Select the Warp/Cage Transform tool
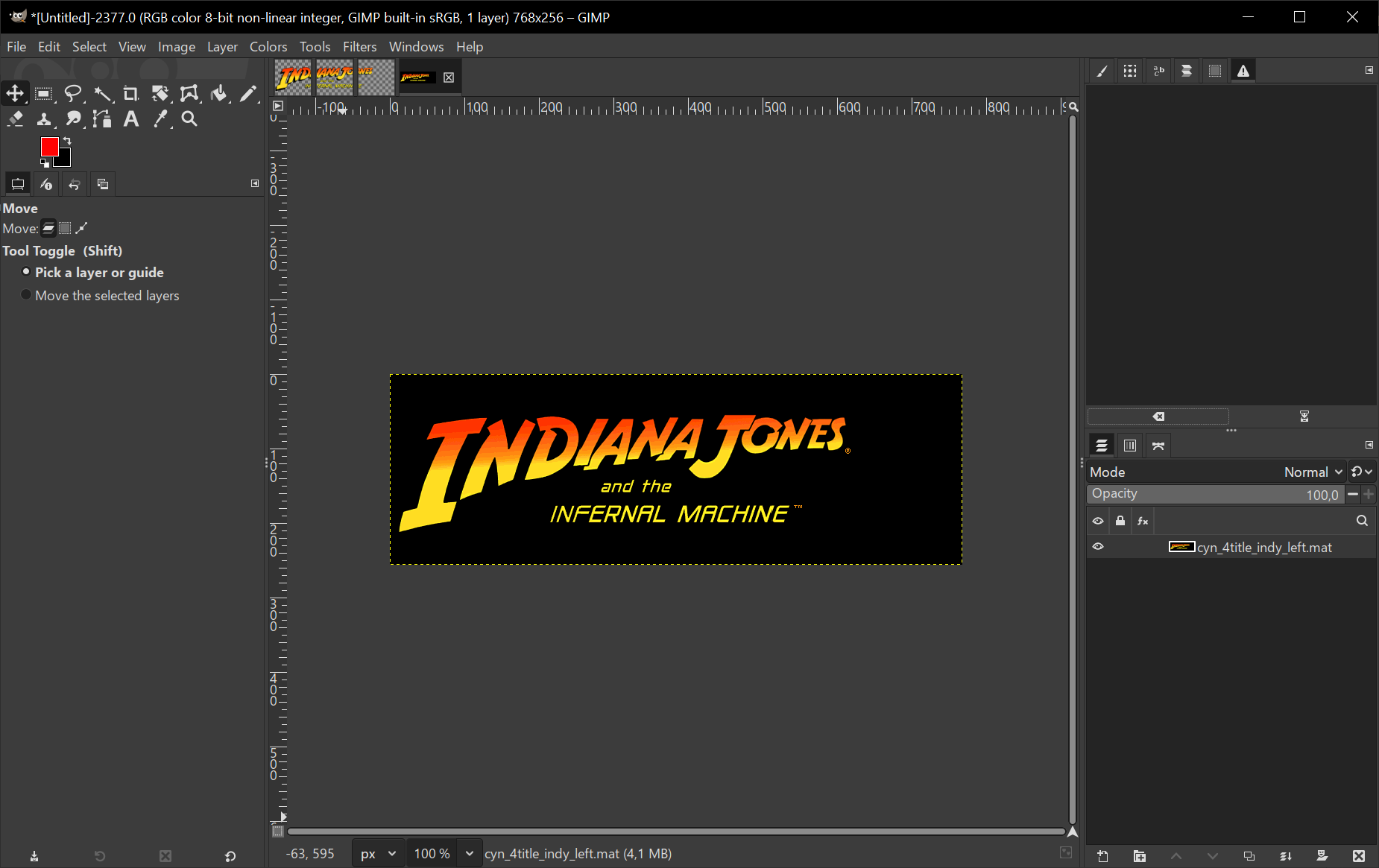 point(189,93)
